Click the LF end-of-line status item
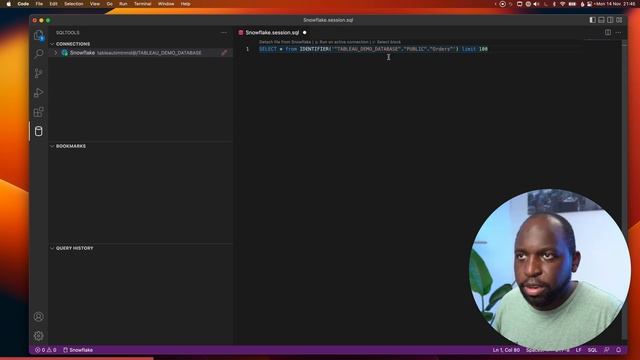 (x=578, y=350)
